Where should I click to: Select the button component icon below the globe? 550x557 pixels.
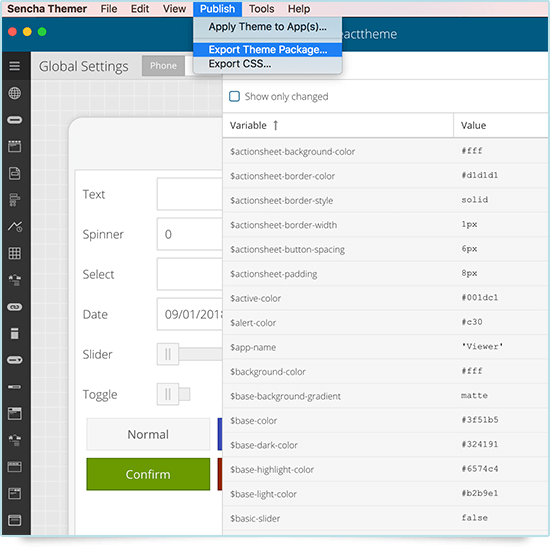click(x=15, y=120)
